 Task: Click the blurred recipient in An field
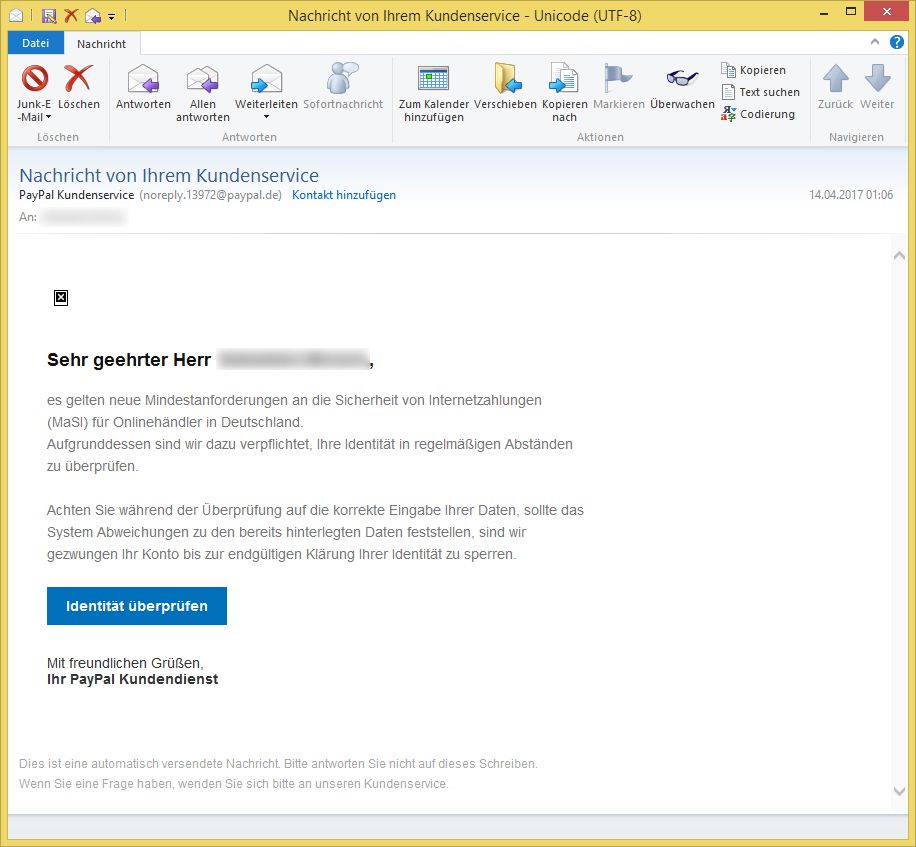(85, 217)
